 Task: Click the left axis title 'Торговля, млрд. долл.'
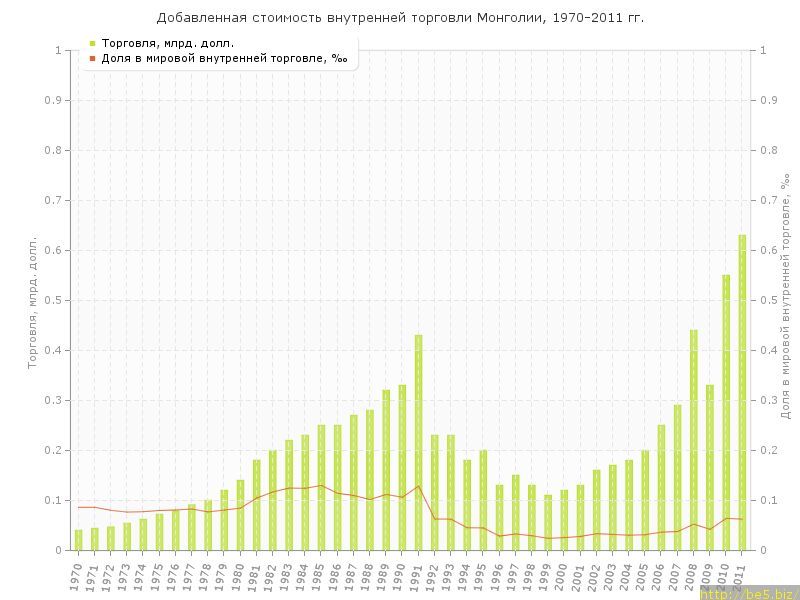[32, 302]
